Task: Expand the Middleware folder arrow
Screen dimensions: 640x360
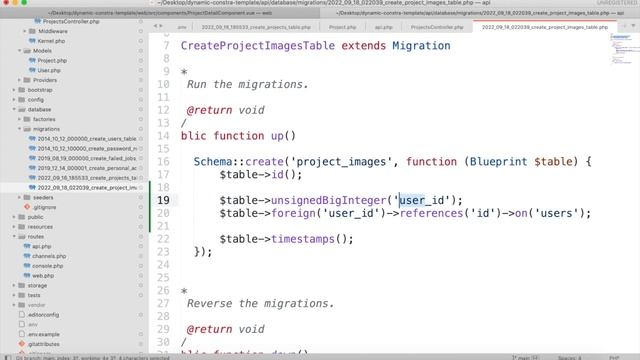Action: point(24,31)
